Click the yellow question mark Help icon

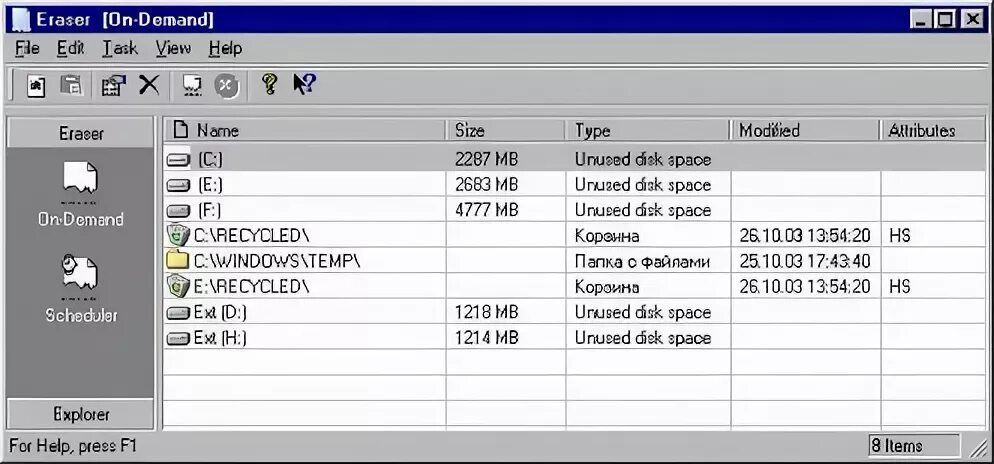tap(268, 85)
